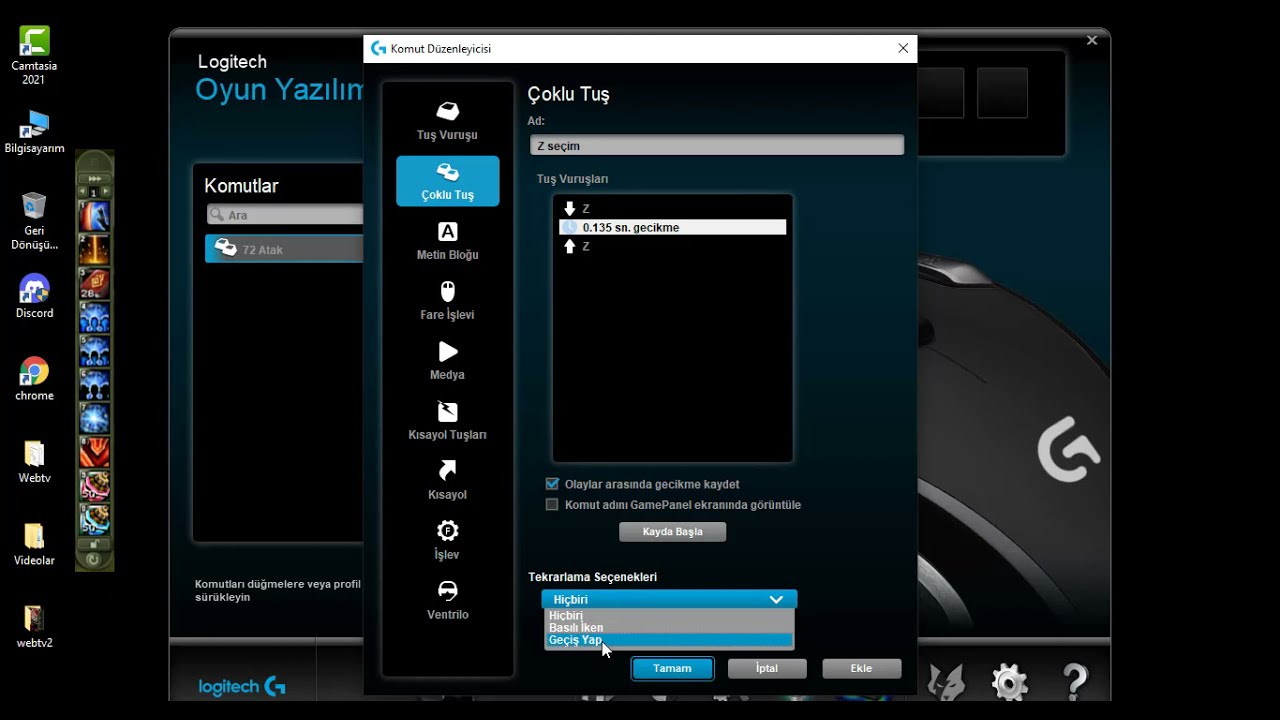Close the Logitech Oyun Yazılımı window
Image resolution: width=1280 pixels, height=720 pixels.
(x=1092, y=41)
